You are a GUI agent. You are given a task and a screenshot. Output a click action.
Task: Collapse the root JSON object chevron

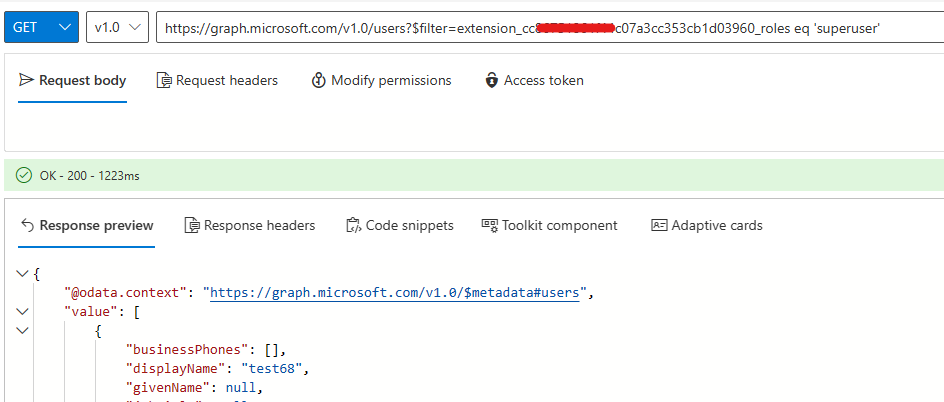pyautogui.click(x=23, y=274)
